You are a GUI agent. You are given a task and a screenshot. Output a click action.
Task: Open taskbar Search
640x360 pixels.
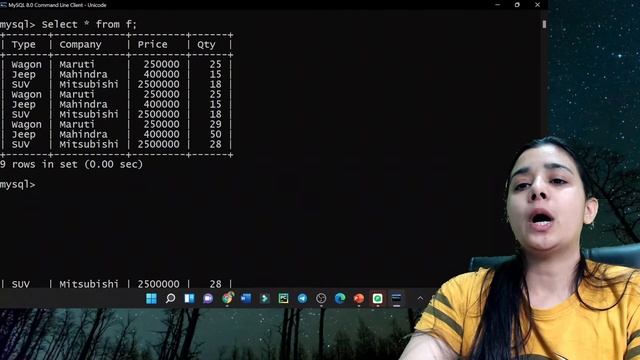(170, 298)
